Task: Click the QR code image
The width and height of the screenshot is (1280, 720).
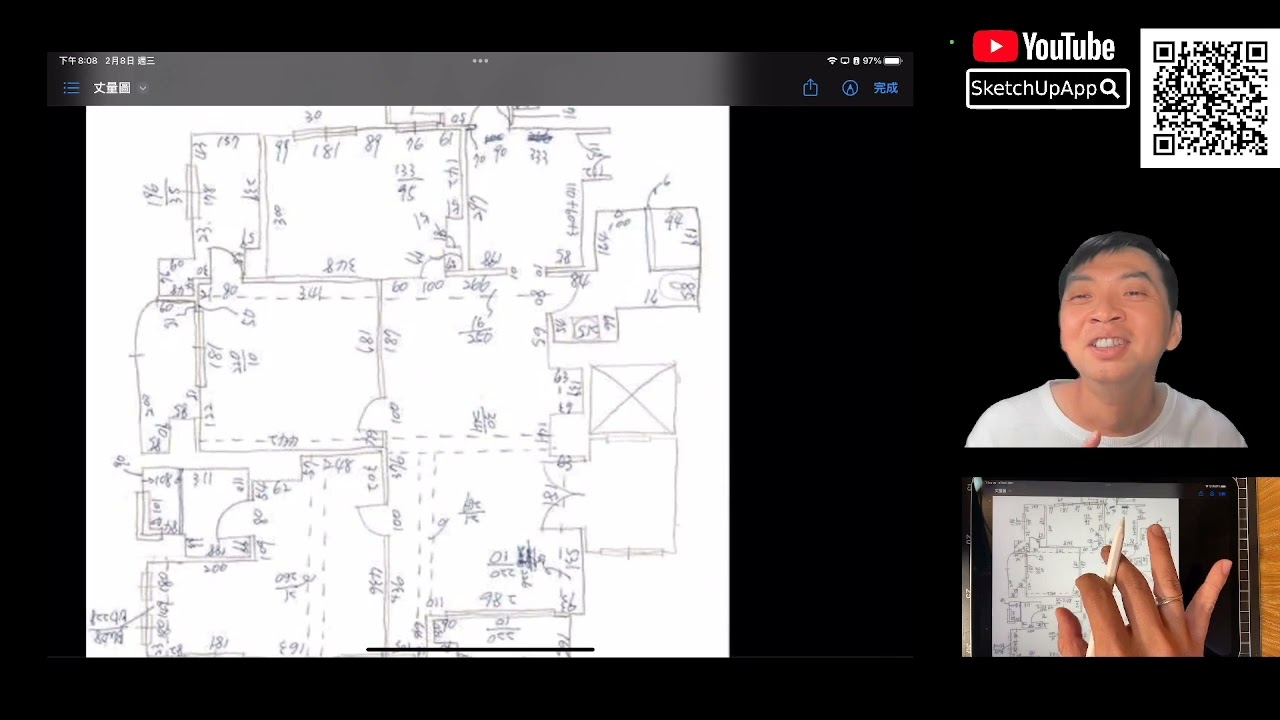Action: 1210,98
